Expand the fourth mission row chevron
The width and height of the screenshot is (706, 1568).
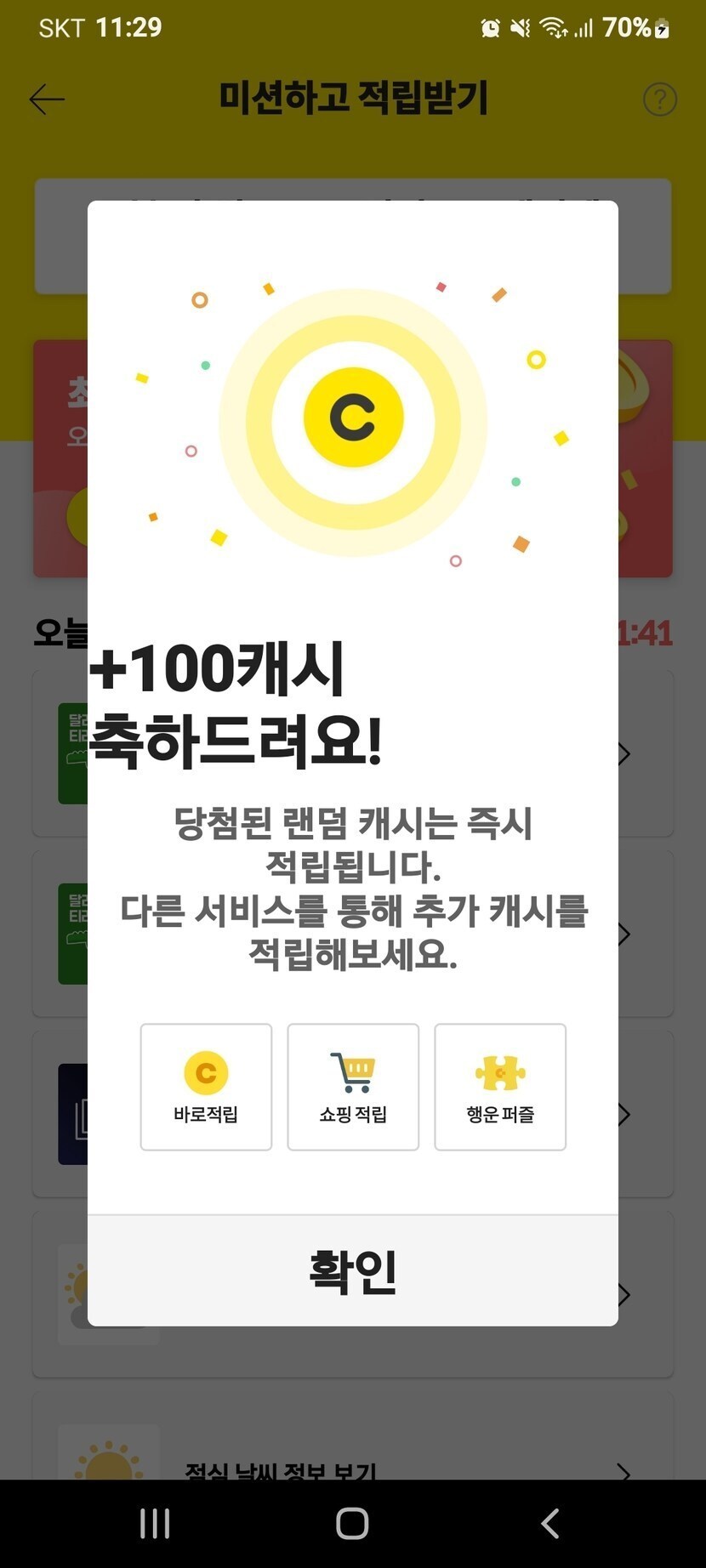624,1295
